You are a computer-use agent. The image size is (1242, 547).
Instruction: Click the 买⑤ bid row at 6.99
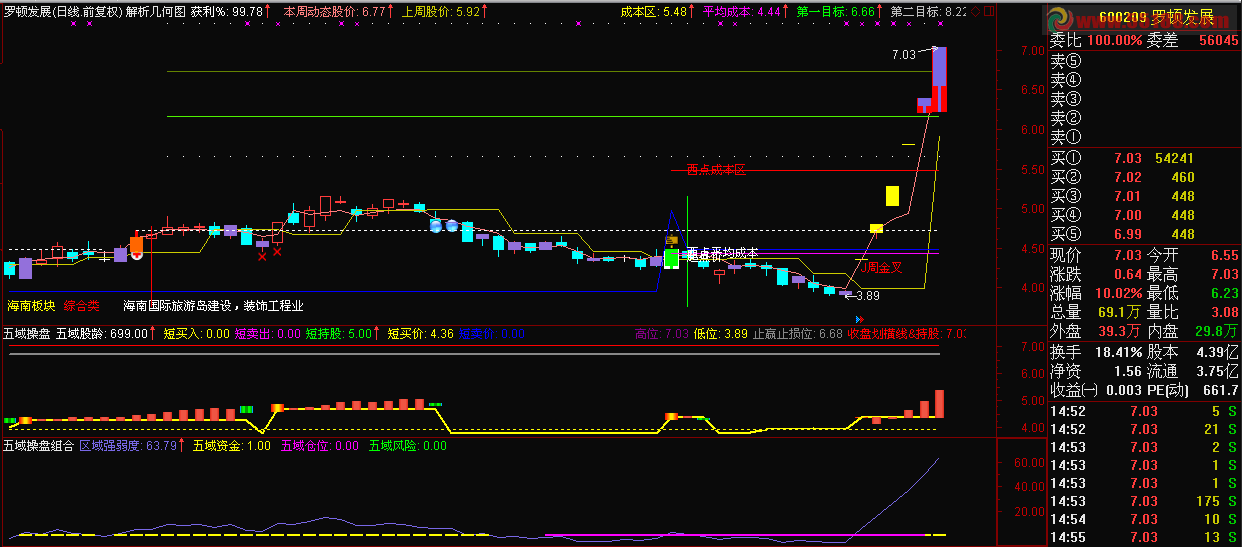(x=1145, y=234)
